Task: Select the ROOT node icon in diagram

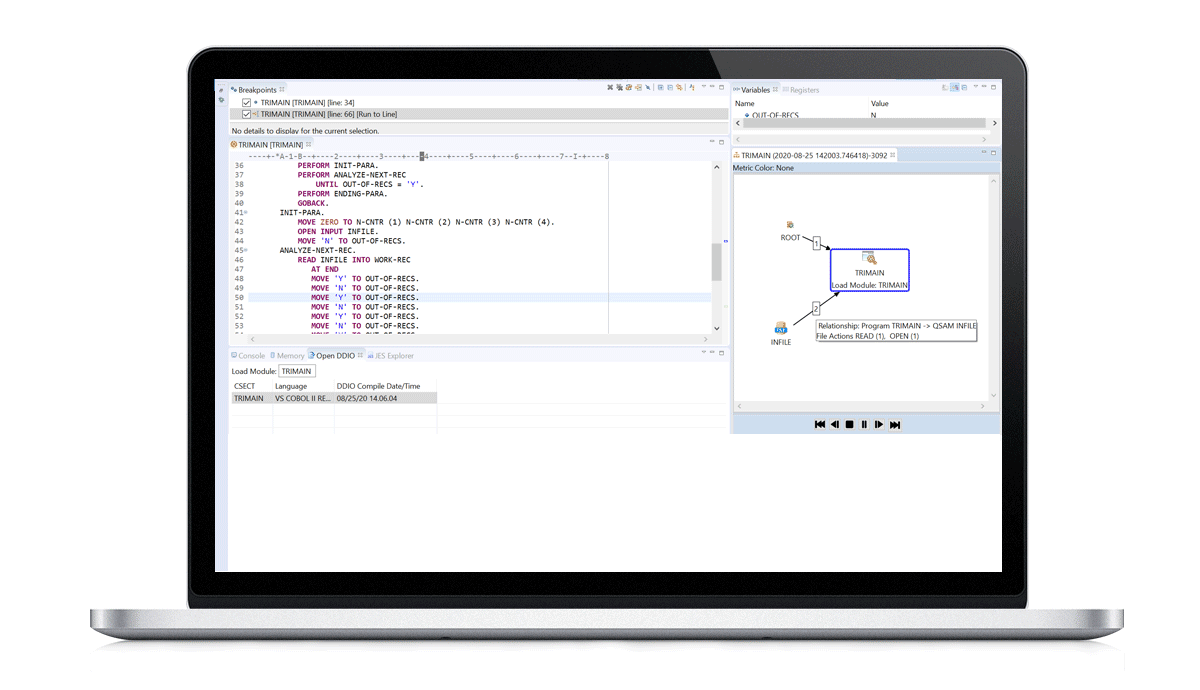Action: pos(790,226)
